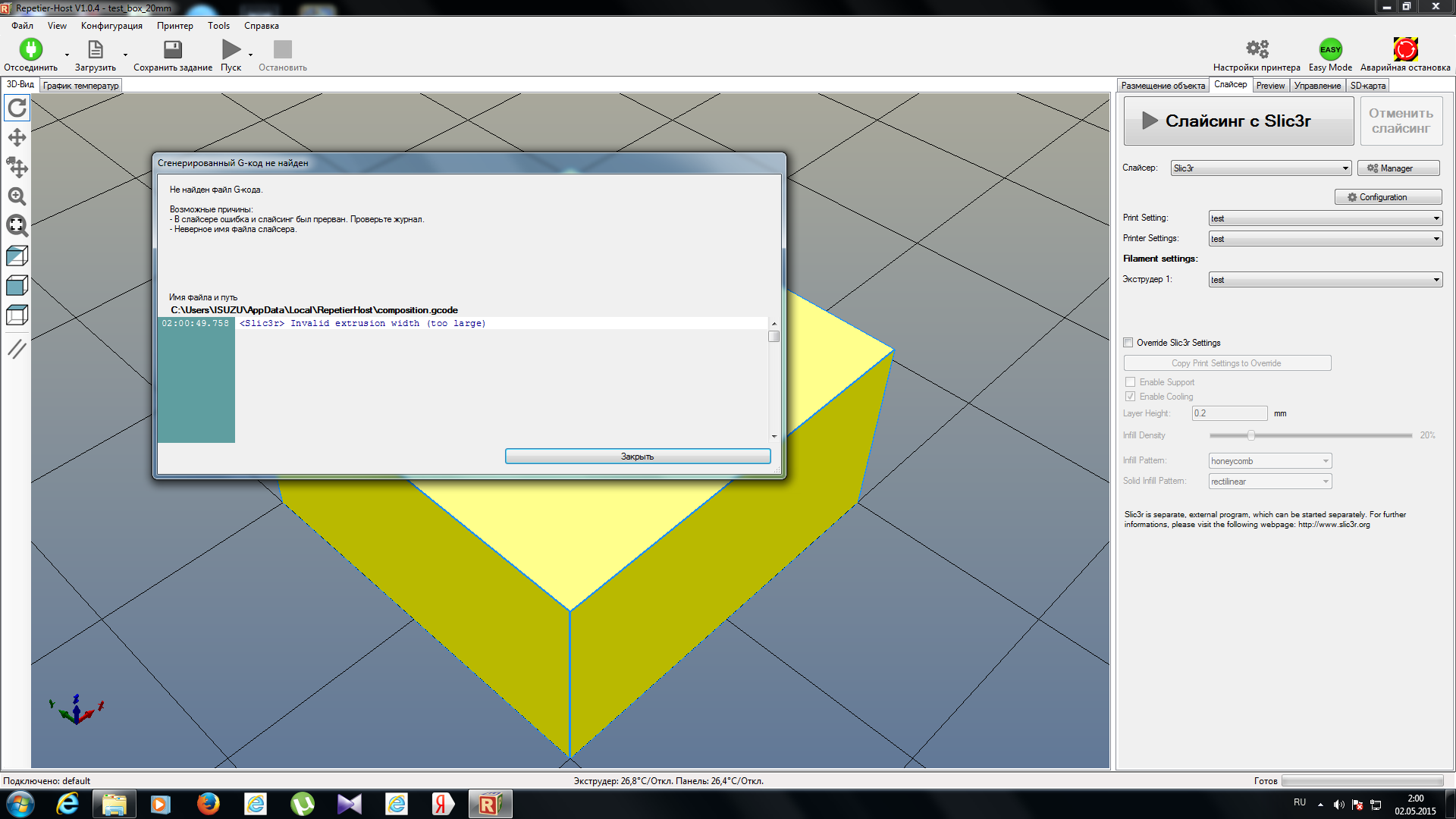The height and width of the screenshot is (819, 1456).
Task: Toggle parallel projection lines icon
Action: click(17, 349)
